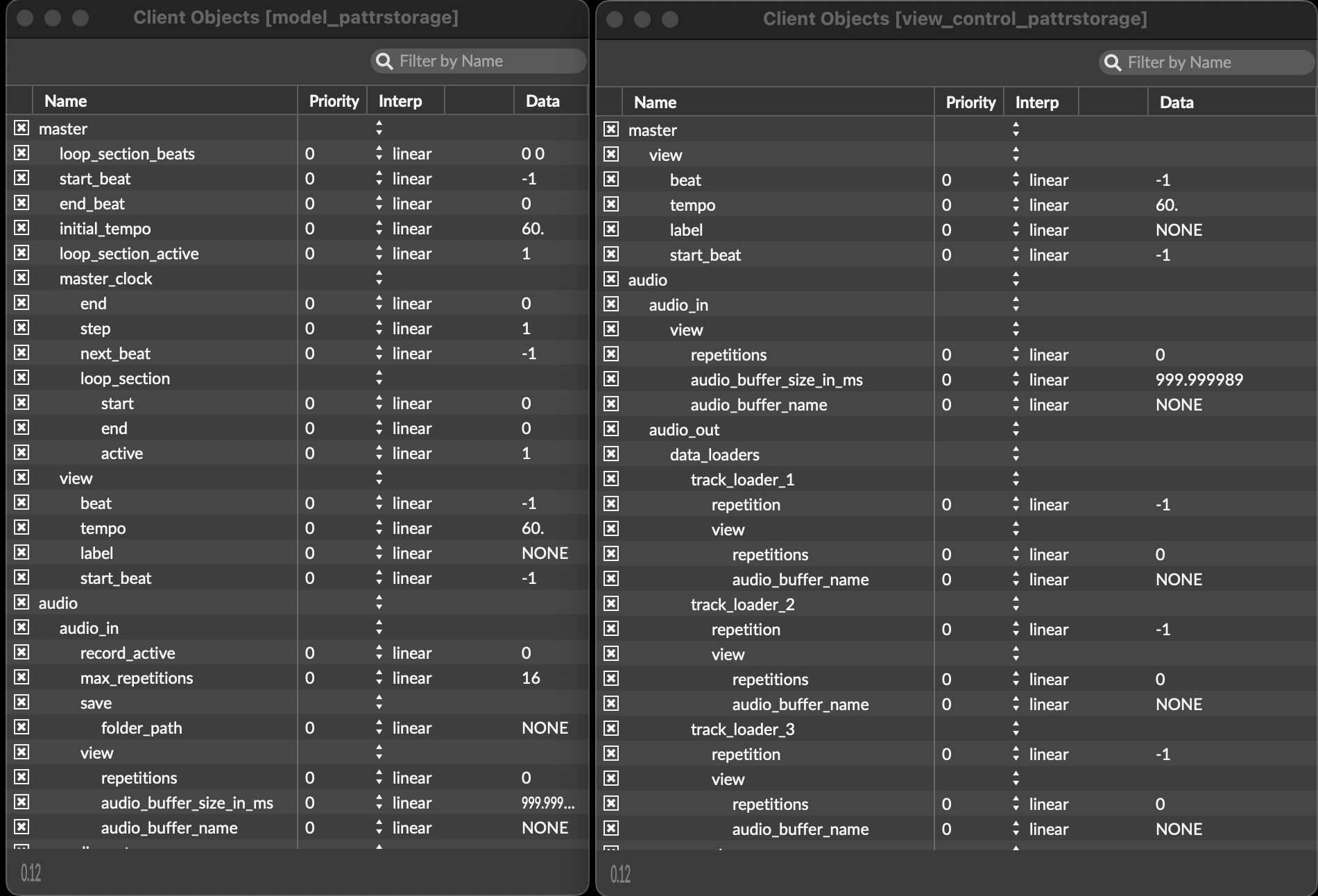This screenshot has height=896, width=1318.
Task: Click Filter by Name field in view_control_pattrstorage window
Action: tap(1206, 62)
